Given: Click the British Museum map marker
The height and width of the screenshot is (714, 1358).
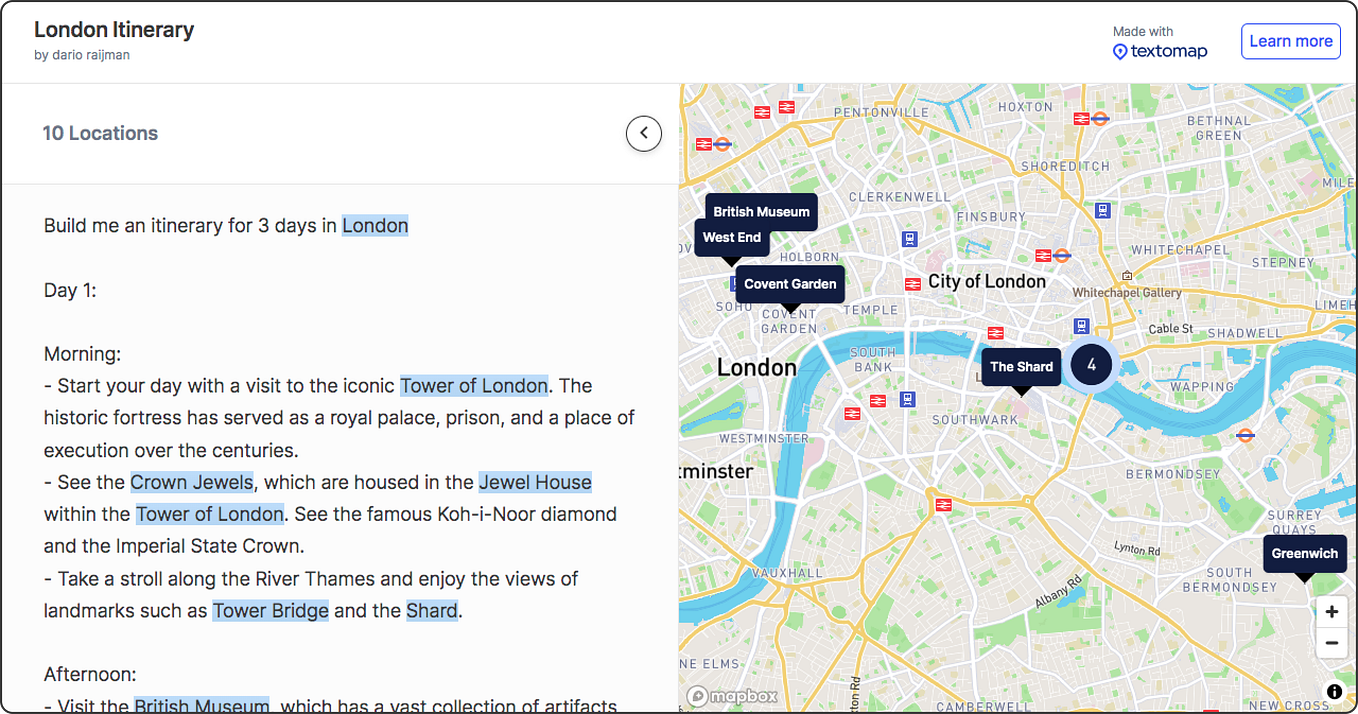Looking at the screenshot, I should [x=761, y=211].
